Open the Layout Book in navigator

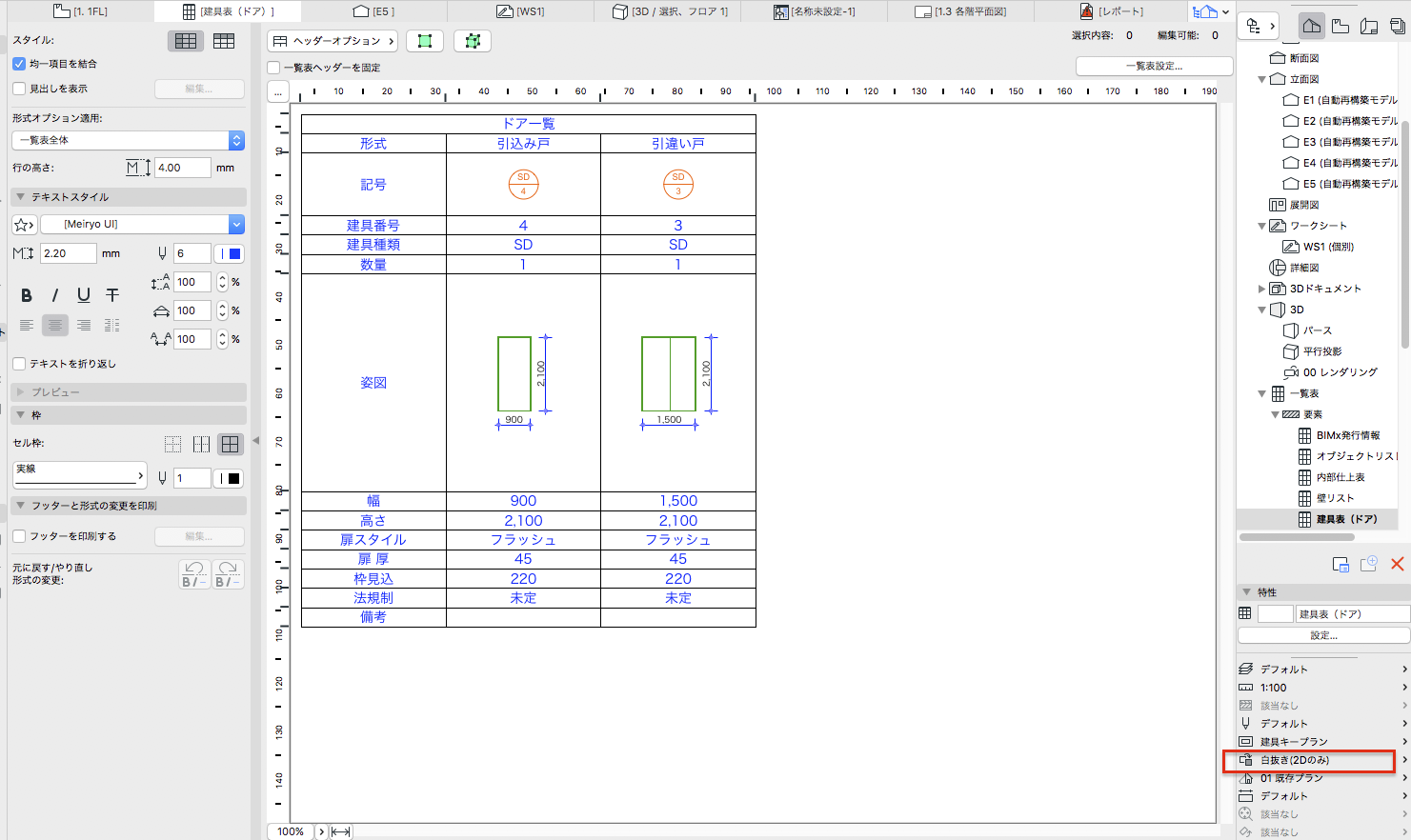tap(1369, 26)
